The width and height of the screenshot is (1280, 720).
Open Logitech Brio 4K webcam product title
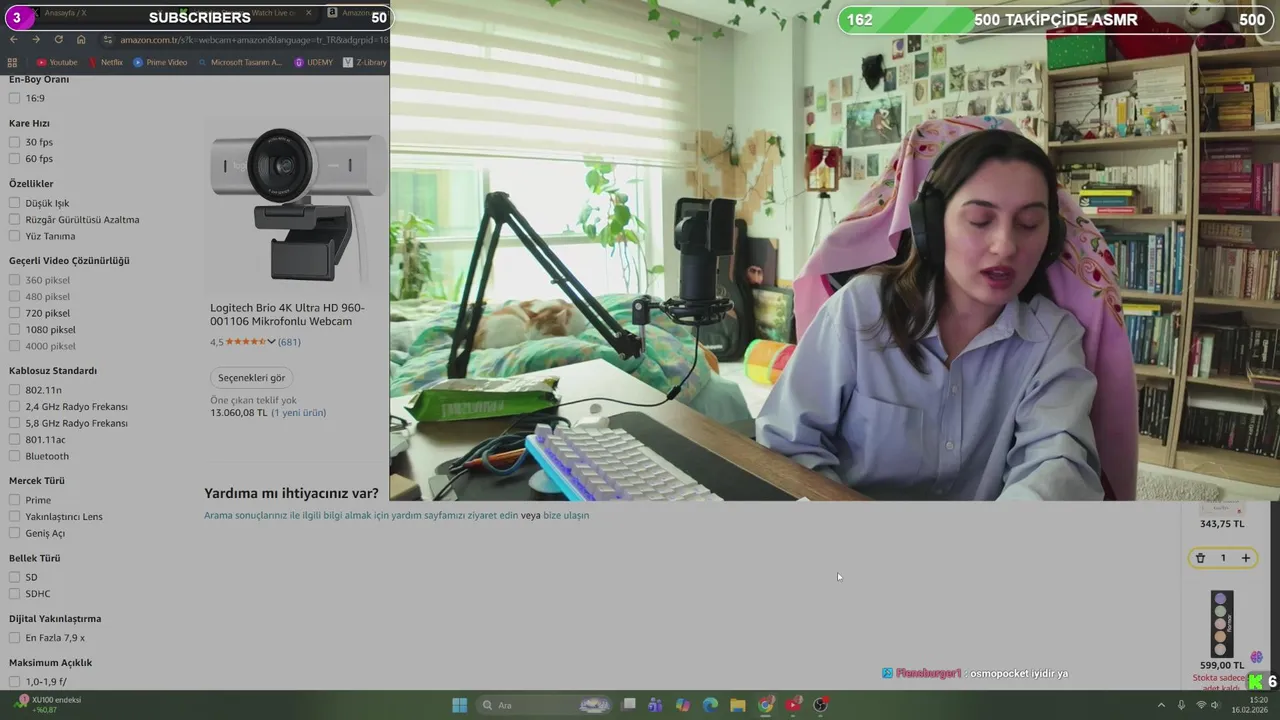pos(287,314)
